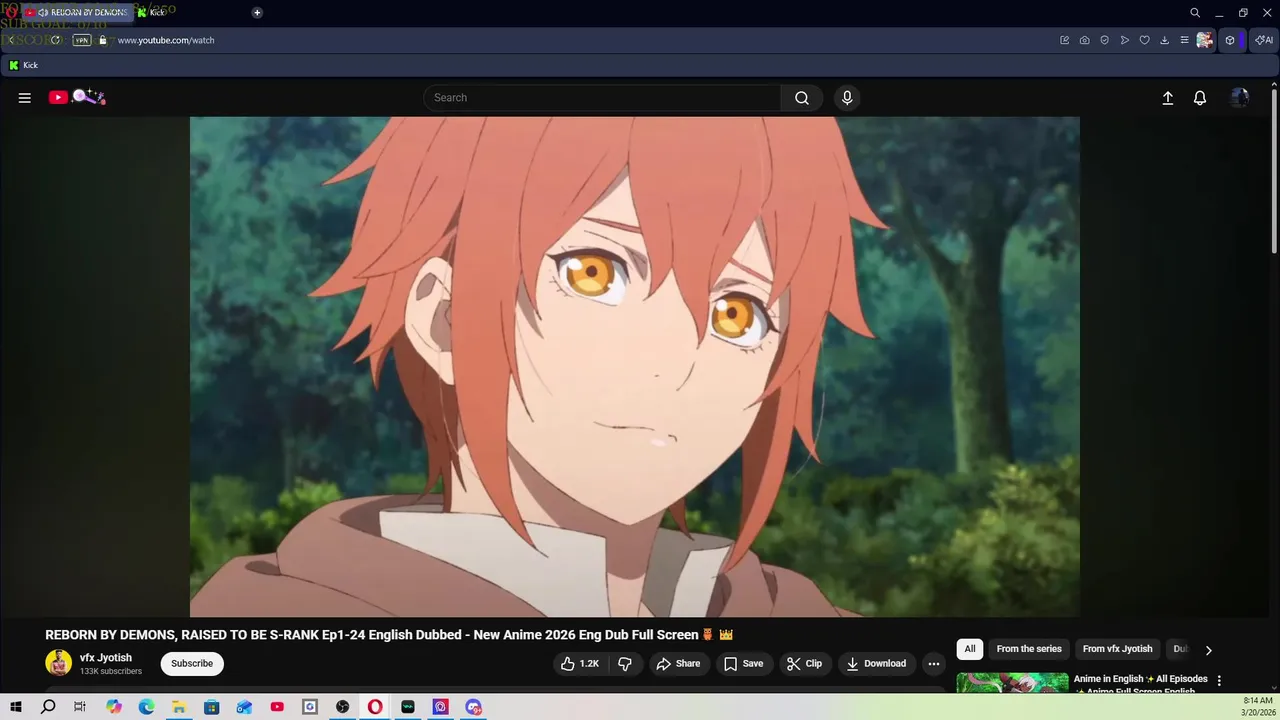
Task: Dislike the video with thumbs down
Action: click(x=625, y=664)
